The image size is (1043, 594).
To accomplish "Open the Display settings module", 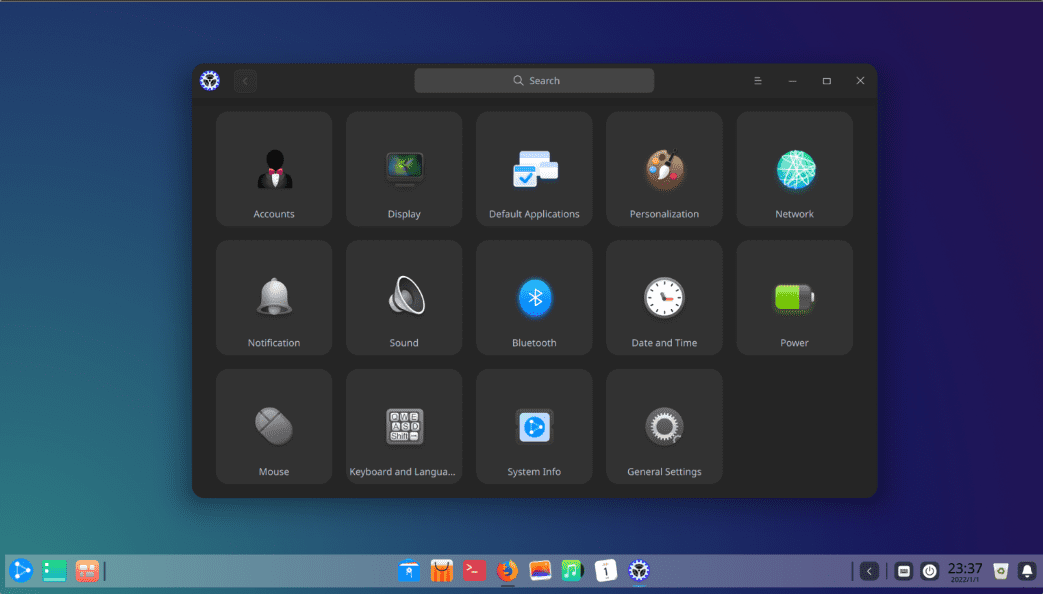I will click(x=404, y=168).
